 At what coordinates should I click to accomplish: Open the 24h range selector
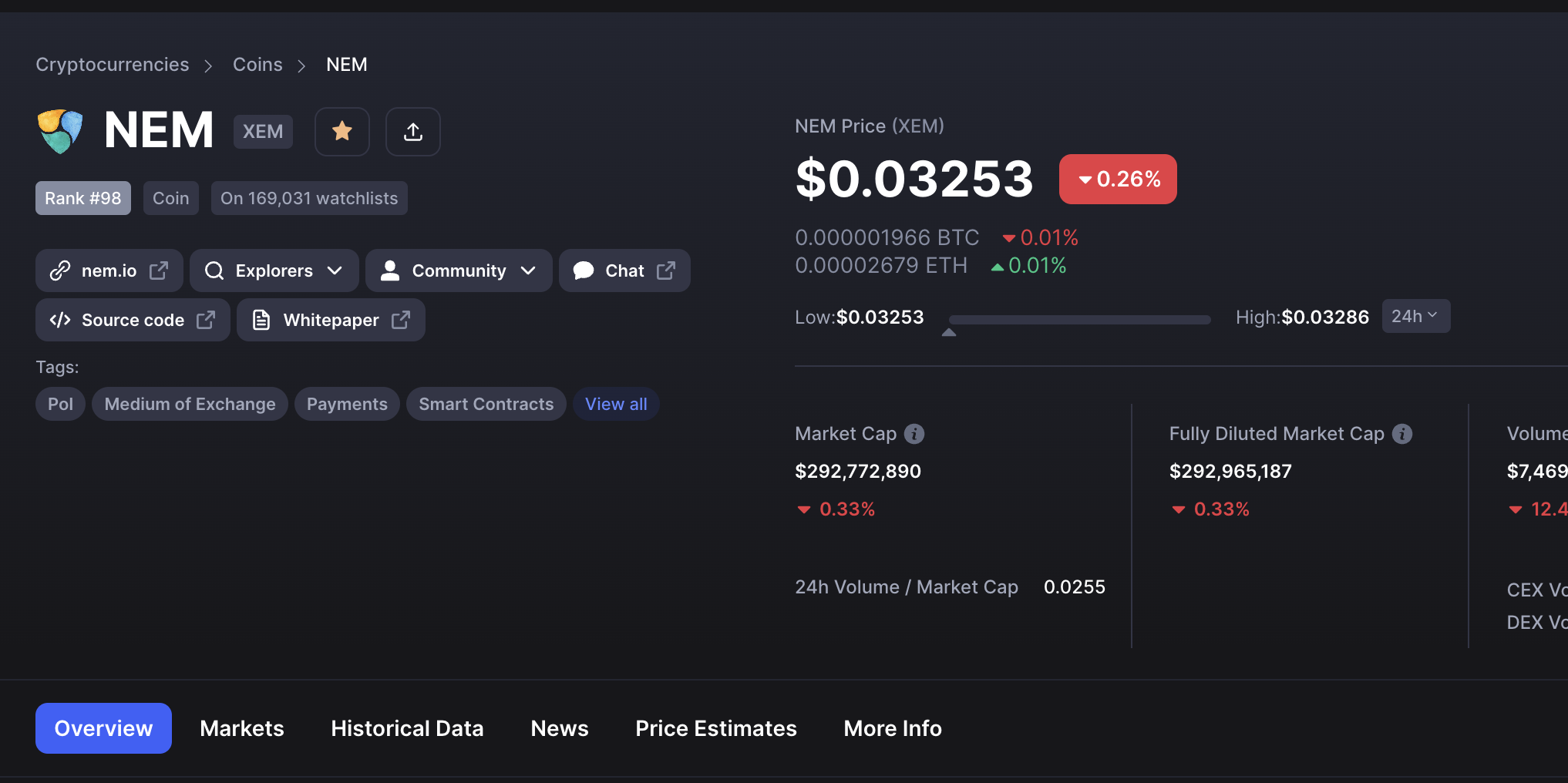click(x=1416, y=316)
